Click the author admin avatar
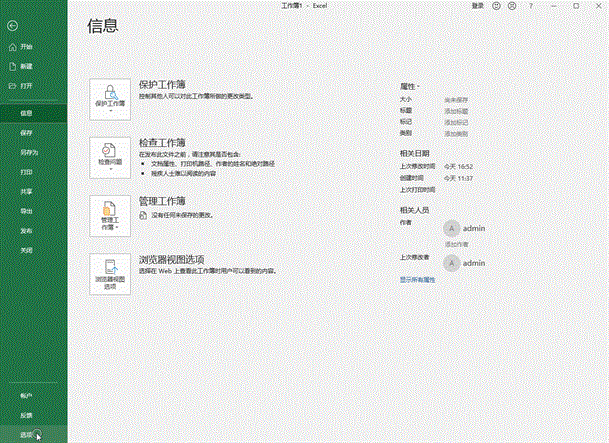This screenshot has height=443, width=609. [x=453, y=228]
